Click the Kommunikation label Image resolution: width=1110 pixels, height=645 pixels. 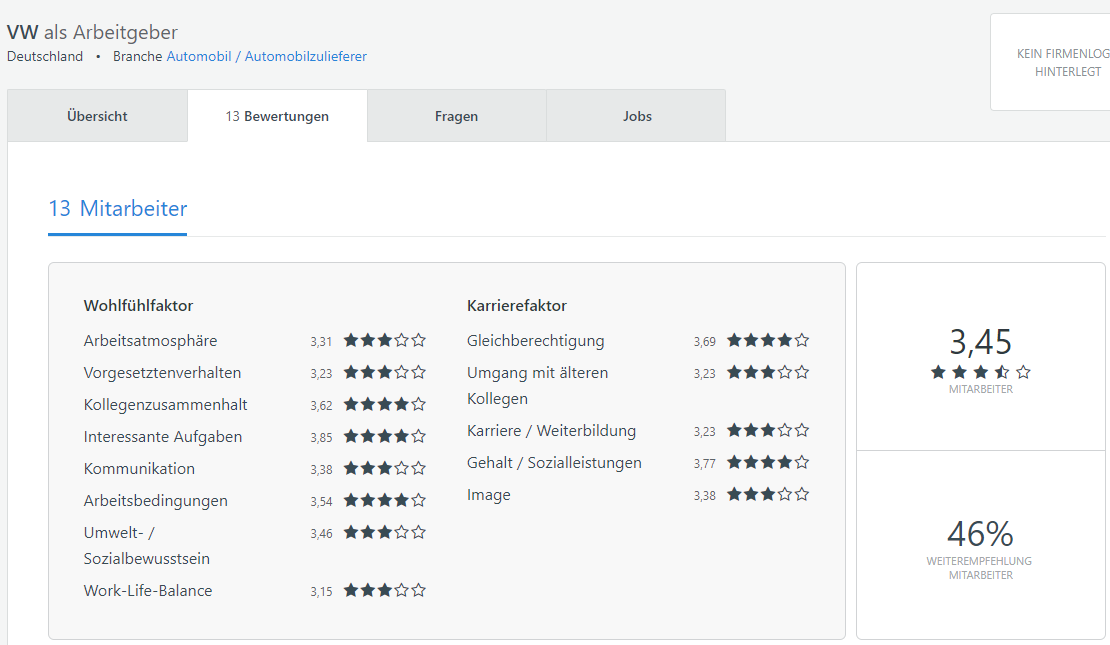[x=139, y=469]
